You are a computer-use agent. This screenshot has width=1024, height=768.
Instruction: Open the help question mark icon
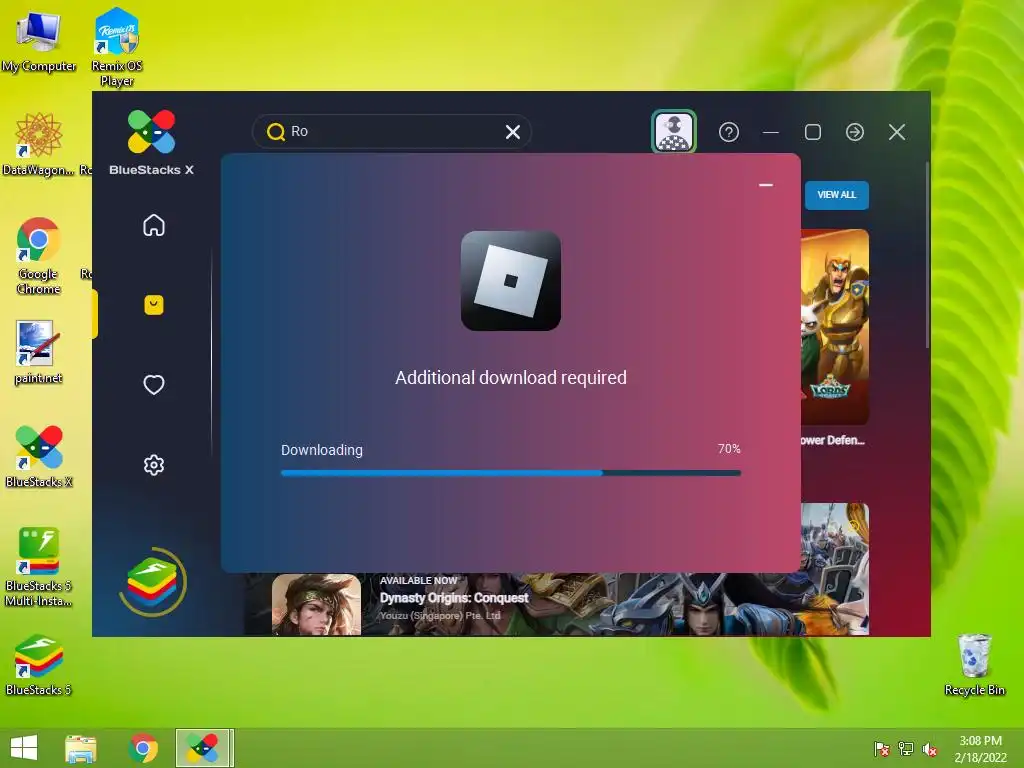[729, 133]
